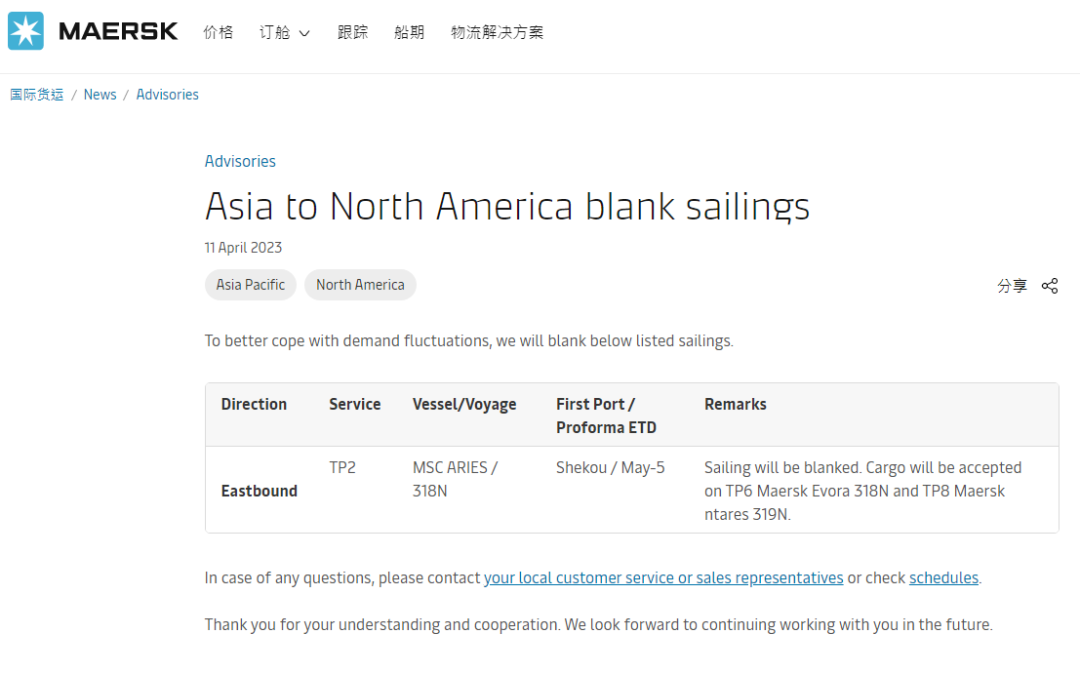Select the 船期 navigation item
Screen dimensions: 1080x674
click(409, 32)
